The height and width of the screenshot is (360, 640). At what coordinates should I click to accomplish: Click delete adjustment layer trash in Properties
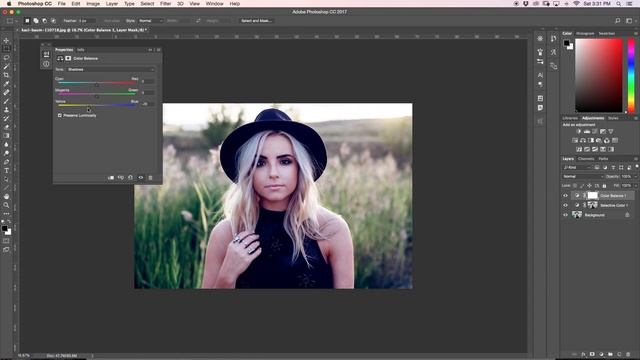150,178
